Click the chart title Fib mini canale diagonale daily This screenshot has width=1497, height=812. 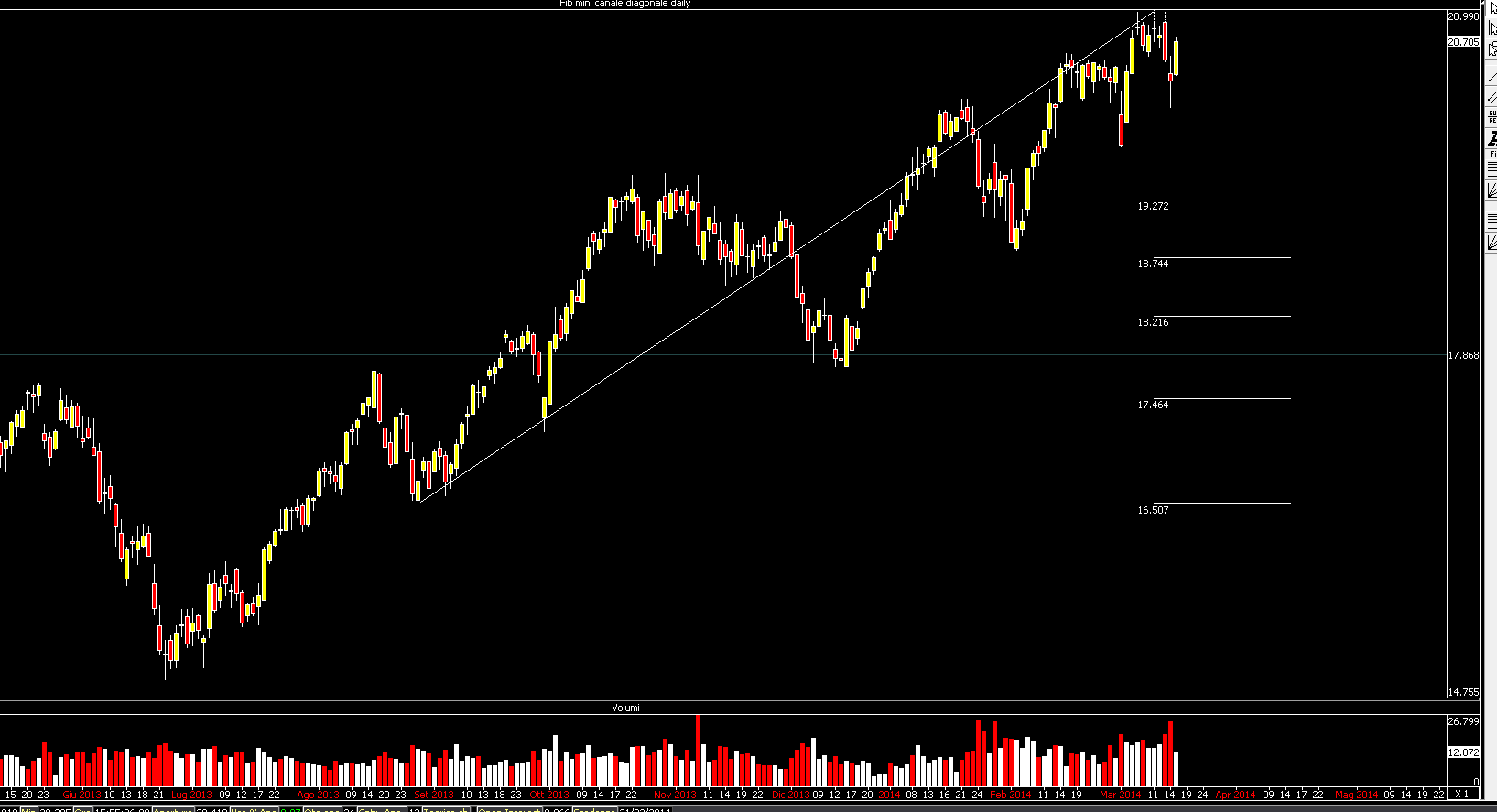[625, 4]
